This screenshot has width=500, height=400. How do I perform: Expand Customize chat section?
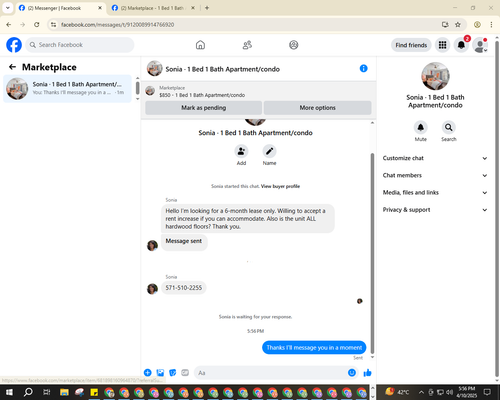click(435, 158)
